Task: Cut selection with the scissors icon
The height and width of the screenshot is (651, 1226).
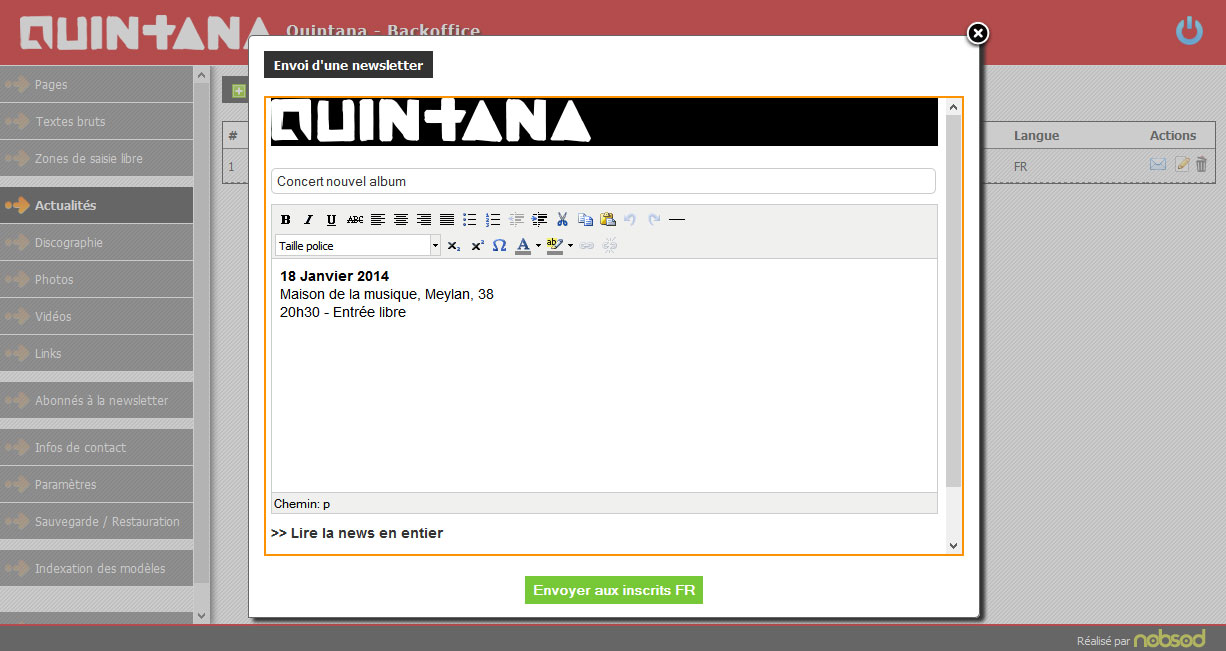Action: 562,219
